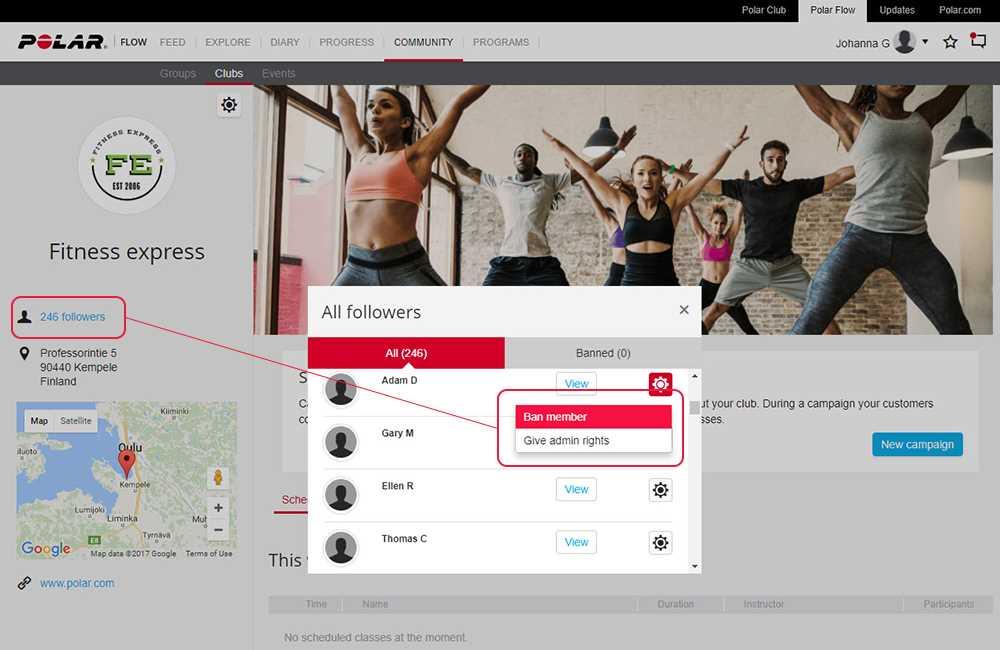
Task: Zoom out on the map
Action: 218,530
